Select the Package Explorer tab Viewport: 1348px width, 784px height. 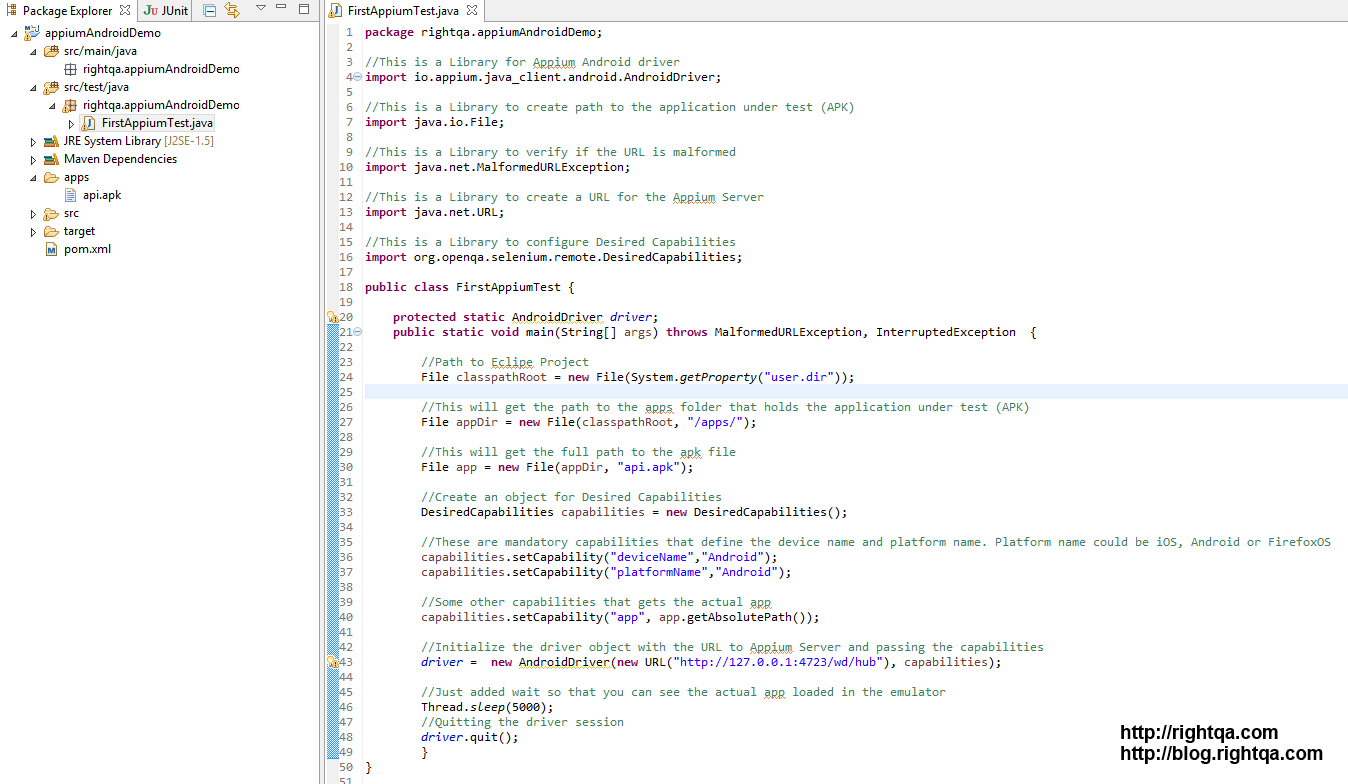point(67,10)
